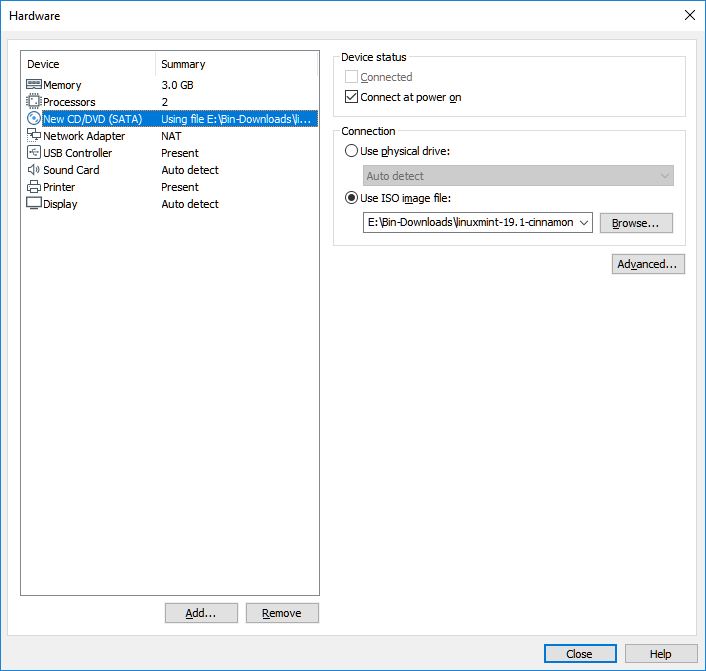Click Add to add hardware
Screen dimensions: 706x671
pos(201,613)
